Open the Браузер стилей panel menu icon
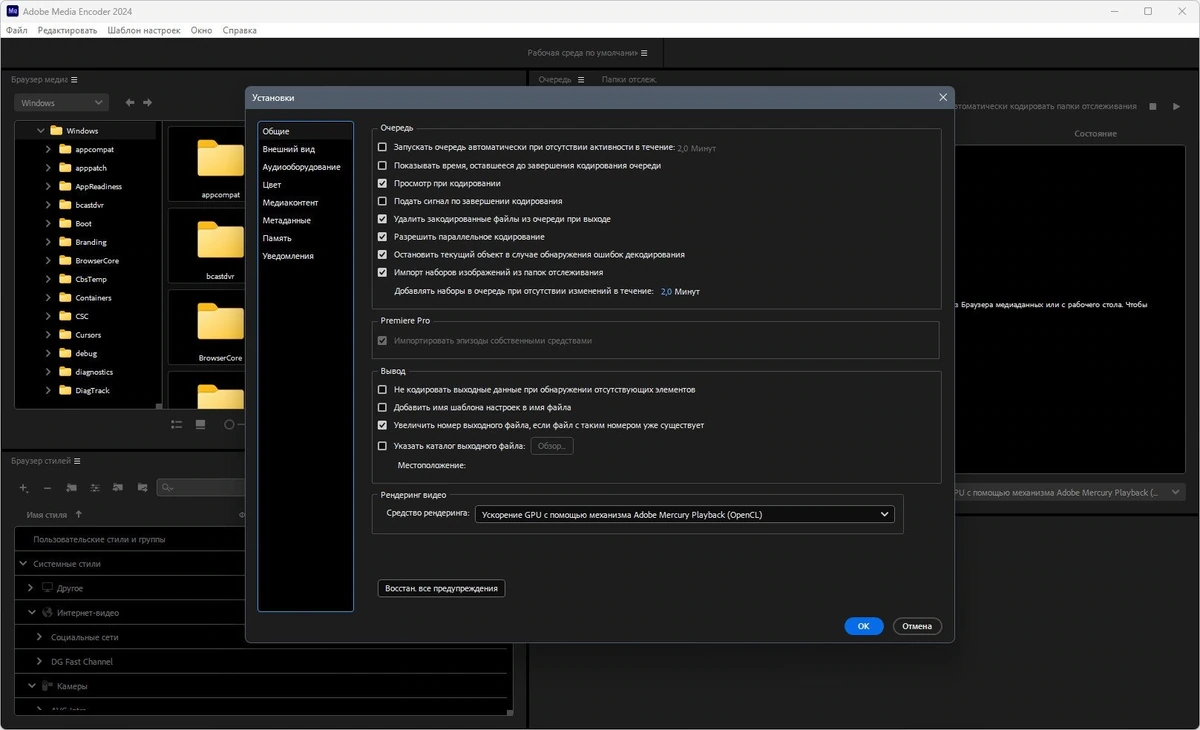This screenshot has height=730, width=1200. (x=77, y=461)
